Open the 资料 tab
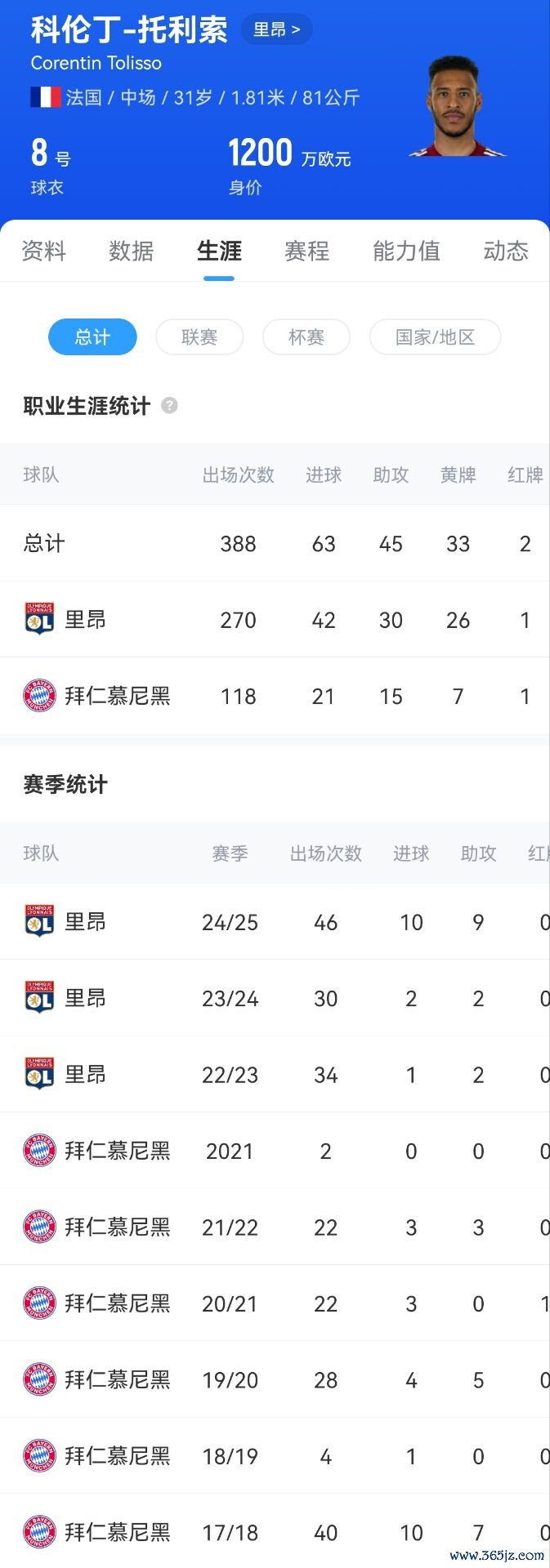This screenshot has height=1568, width=550. 43,251
